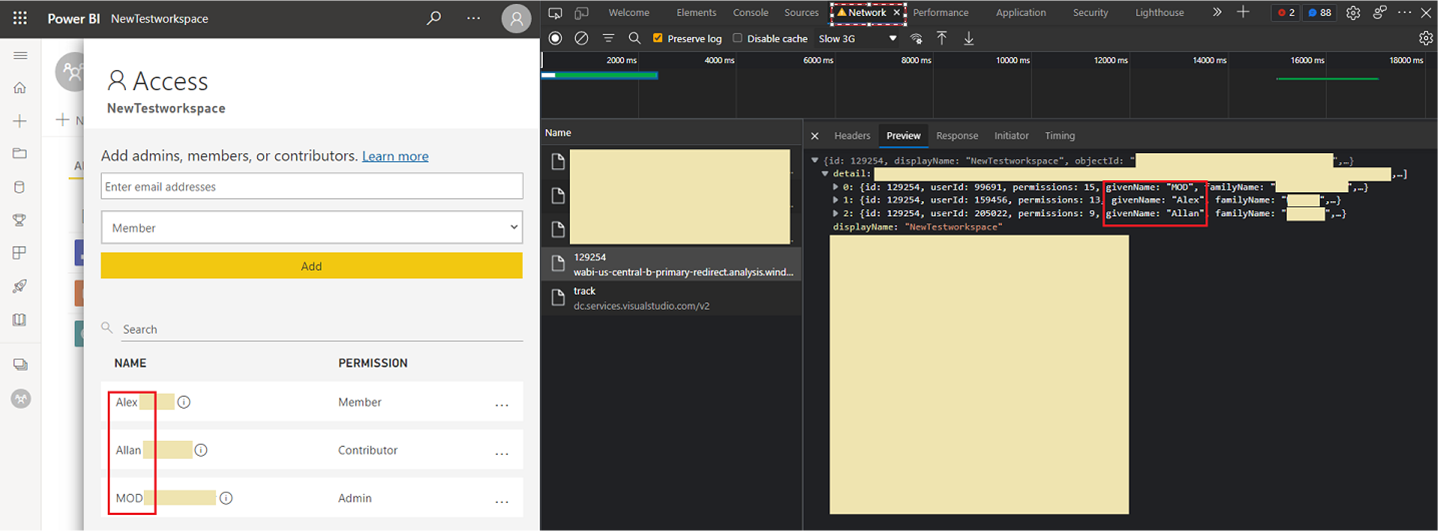Switch to the Elements tab
The image size is (1439, 531).
tap(696, 13)
